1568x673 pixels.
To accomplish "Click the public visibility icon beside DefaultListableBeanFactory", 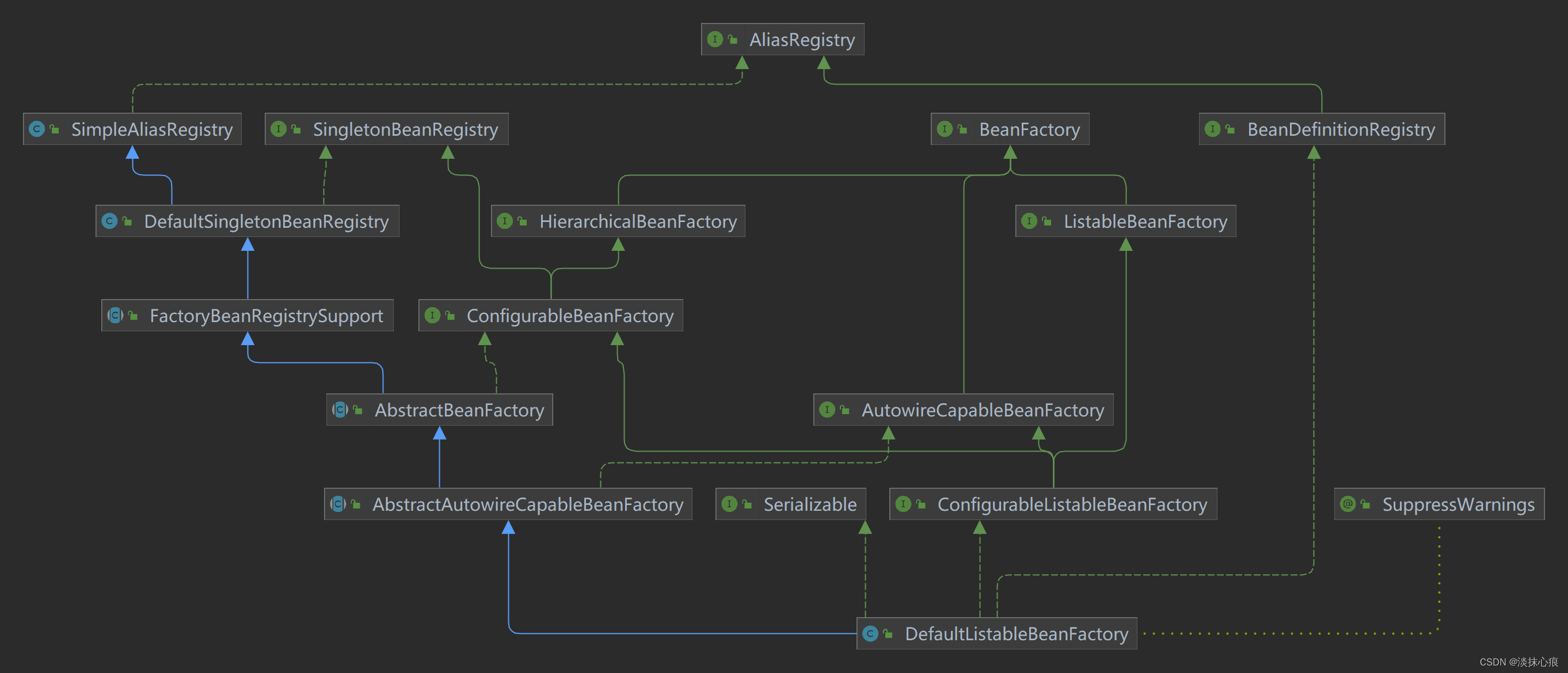I will point(888,633).
